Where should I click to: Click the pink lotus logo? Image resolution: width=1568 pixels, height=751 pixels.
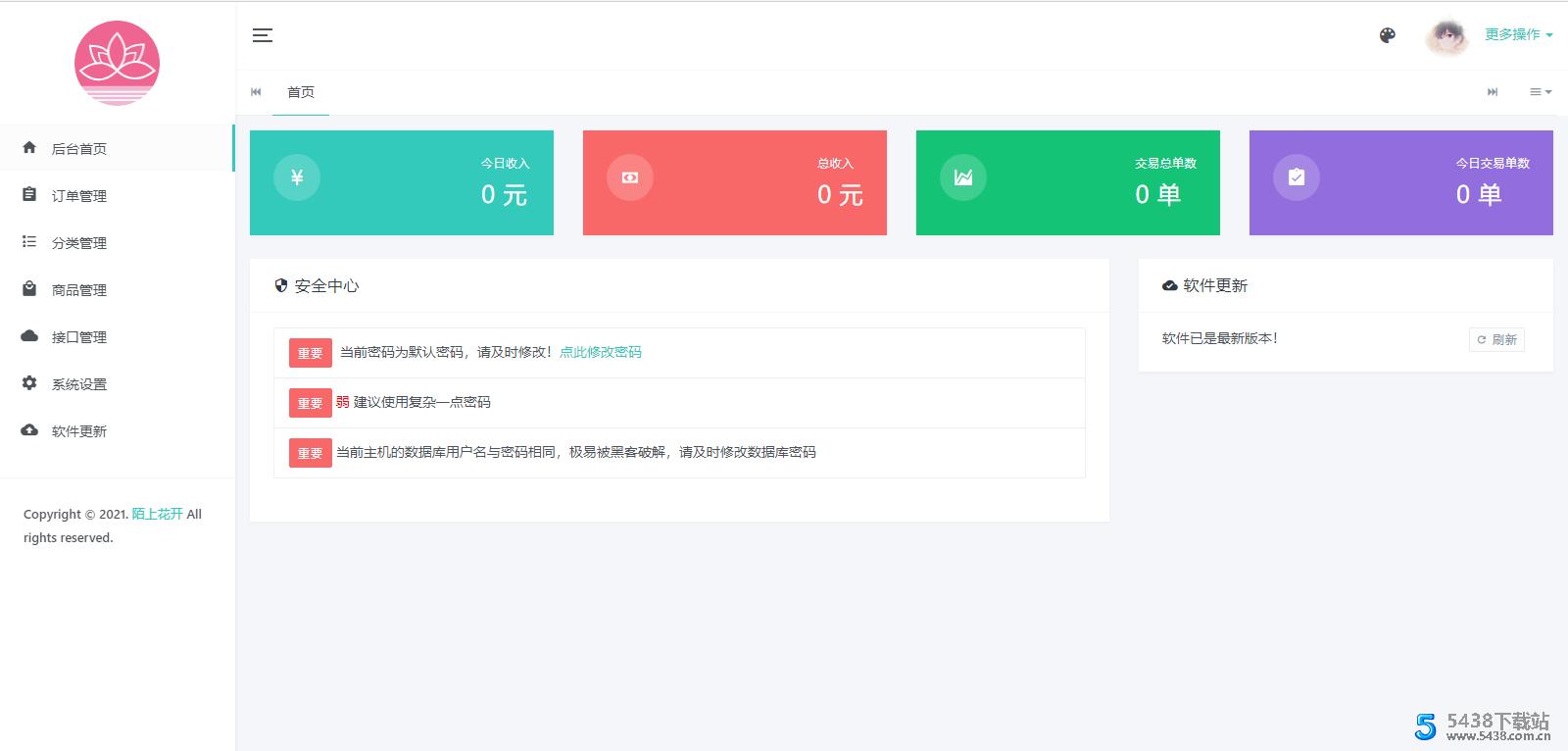117,63
